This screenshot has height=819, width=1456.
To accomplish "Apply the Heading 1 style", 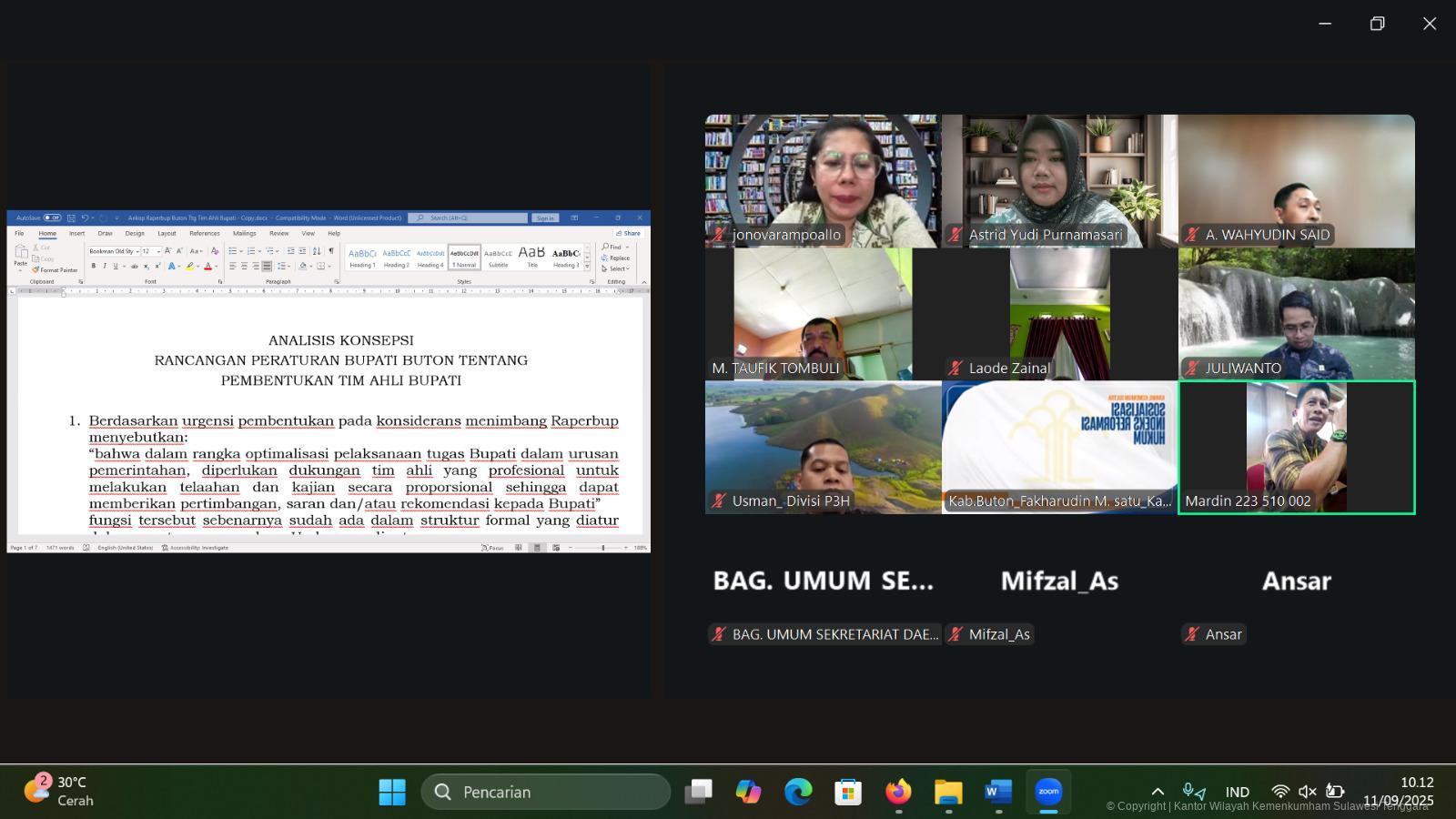I will click(x=362, y=258).
